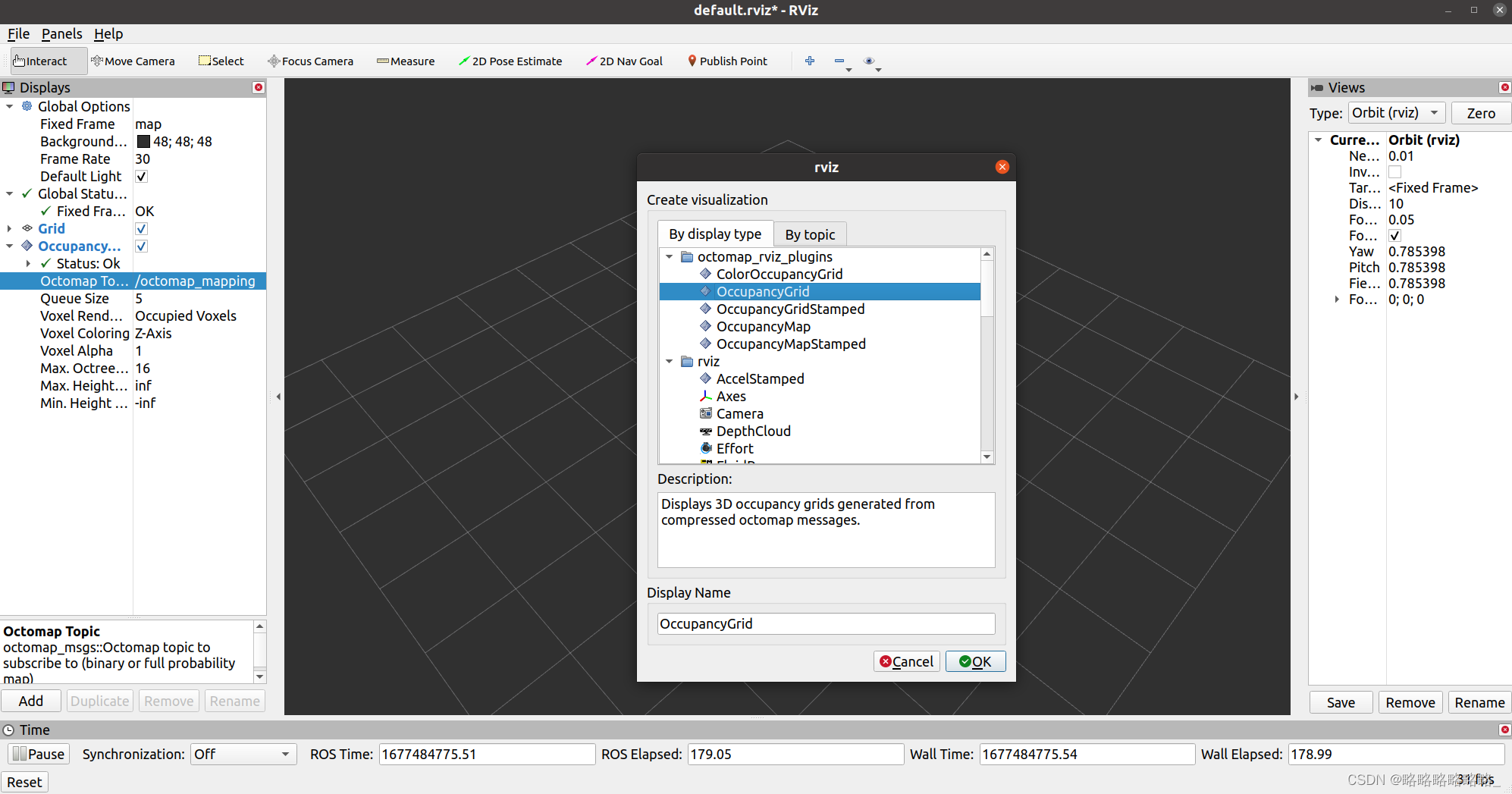Viewport: 1512px width, 794px height.
Task: Activate the Measure tool
Action: tap(406, 61)
